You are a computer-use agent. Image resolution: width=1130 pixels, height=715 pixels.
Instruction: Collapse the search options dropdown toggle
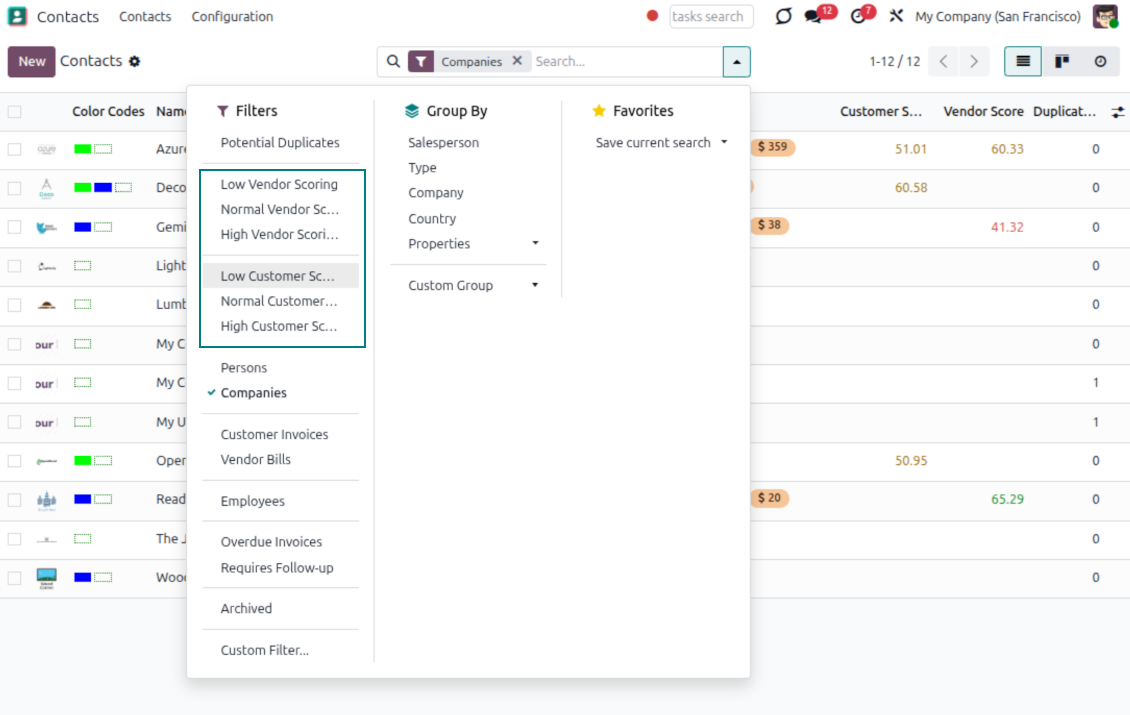click(736, 61)
